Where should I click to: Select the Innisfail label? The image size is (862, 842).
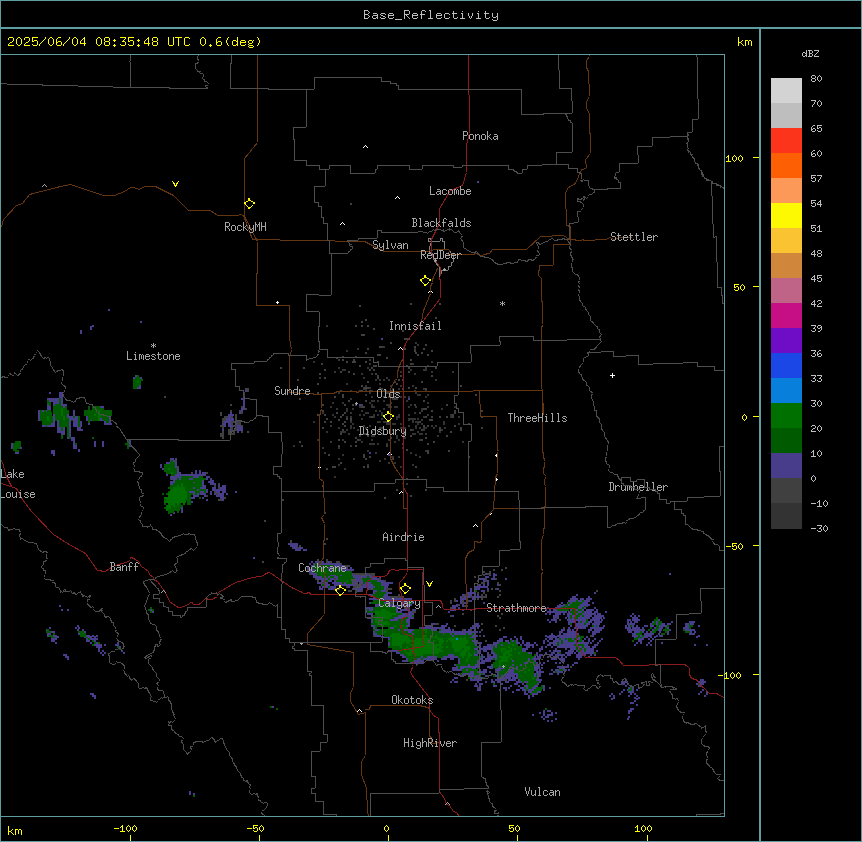coord(415,326)
